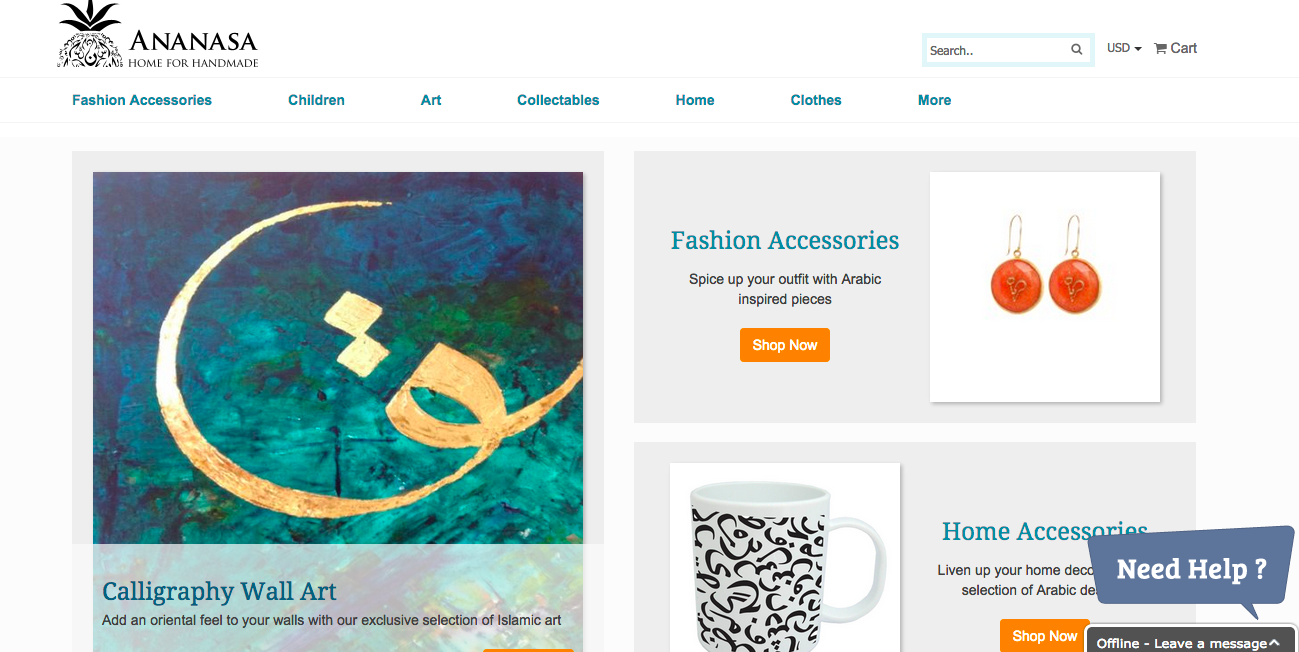The image size is (1299, 652).
Task: Click Shop Now under Fashion Accessories
Action: click(x=785, y=345)
